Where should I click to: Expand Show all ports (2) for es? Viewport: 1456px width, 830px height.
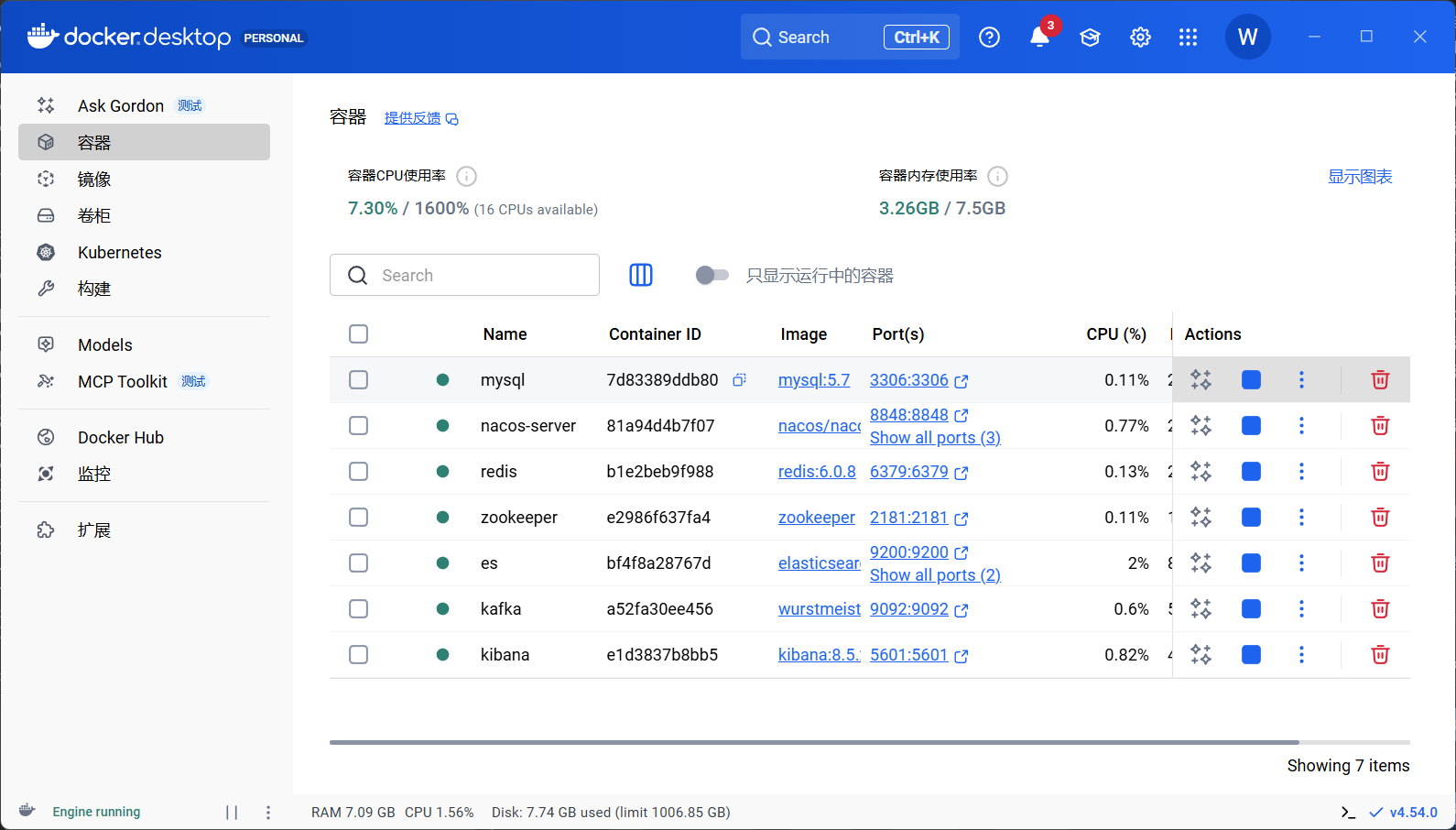point(935,575)
